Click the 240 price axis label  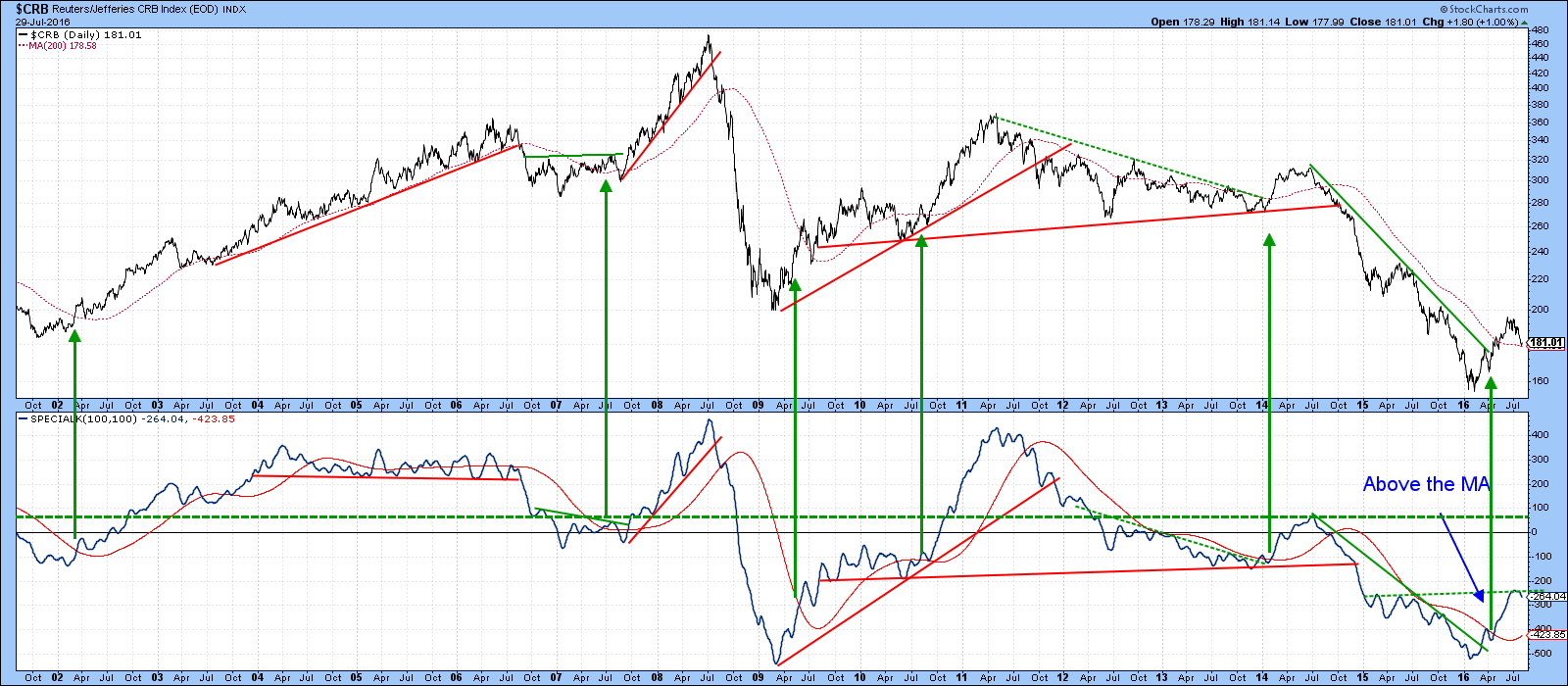[x=1540, y=252]
